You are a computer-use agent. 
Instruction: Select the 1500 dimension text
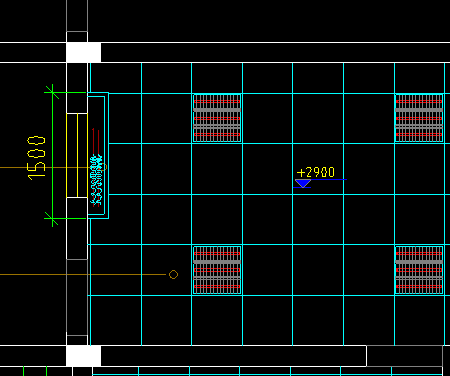(36, 158)
